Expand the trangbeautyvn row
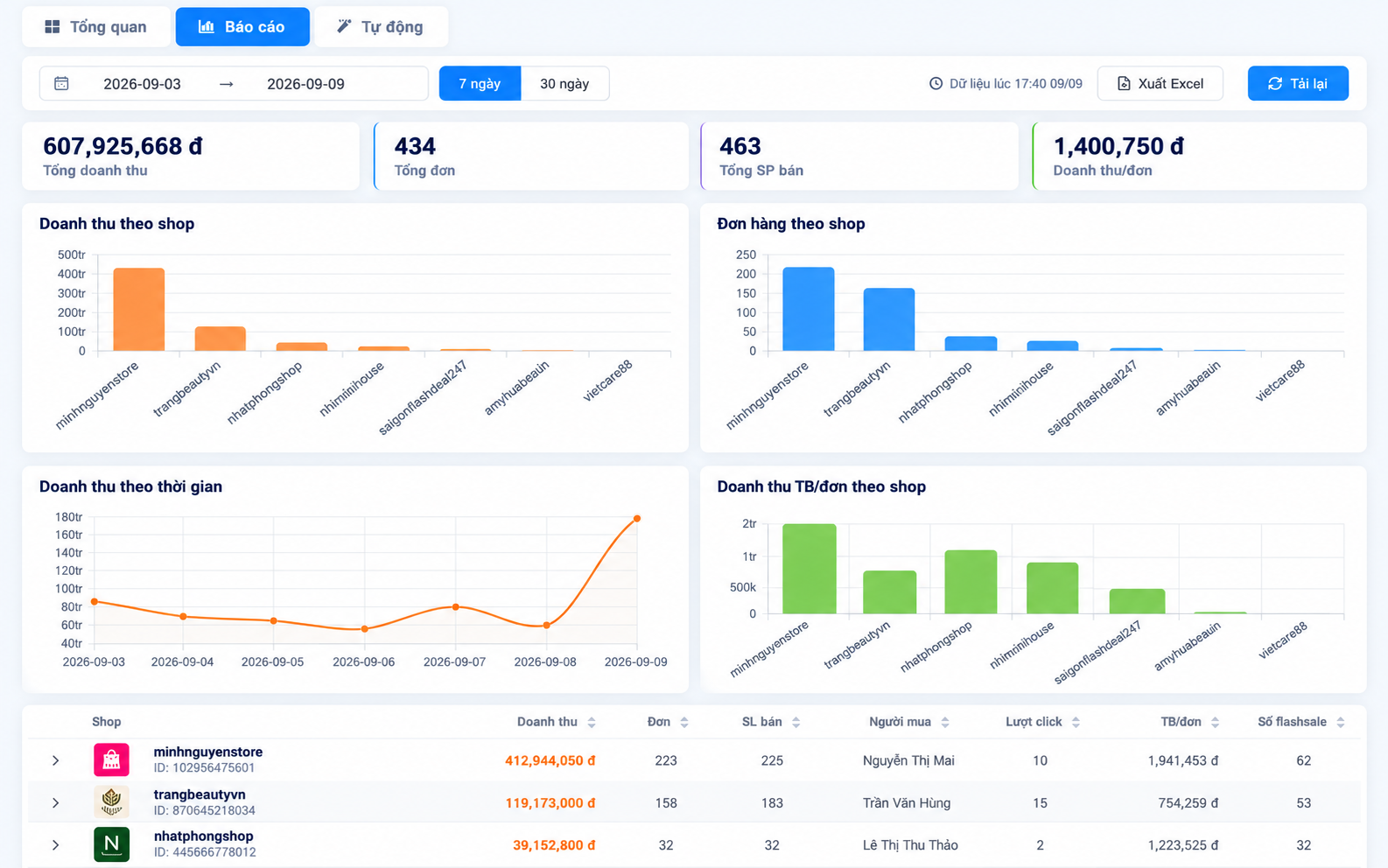The image size is (1388, 868). pyautogui.click(x=55, y=802)
